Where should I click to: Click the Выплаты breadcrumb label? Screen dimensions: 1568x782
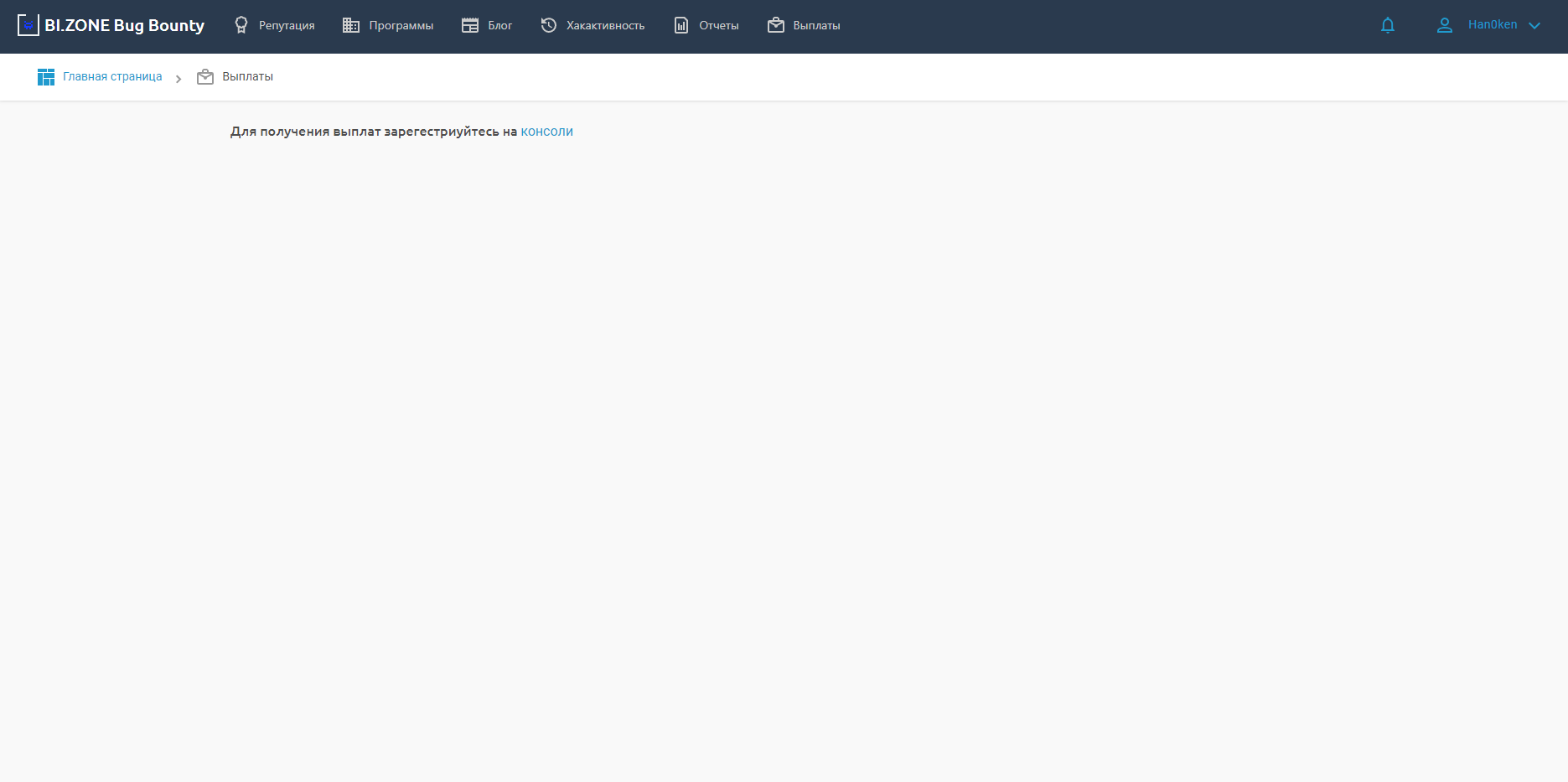[x=247, y=77]
